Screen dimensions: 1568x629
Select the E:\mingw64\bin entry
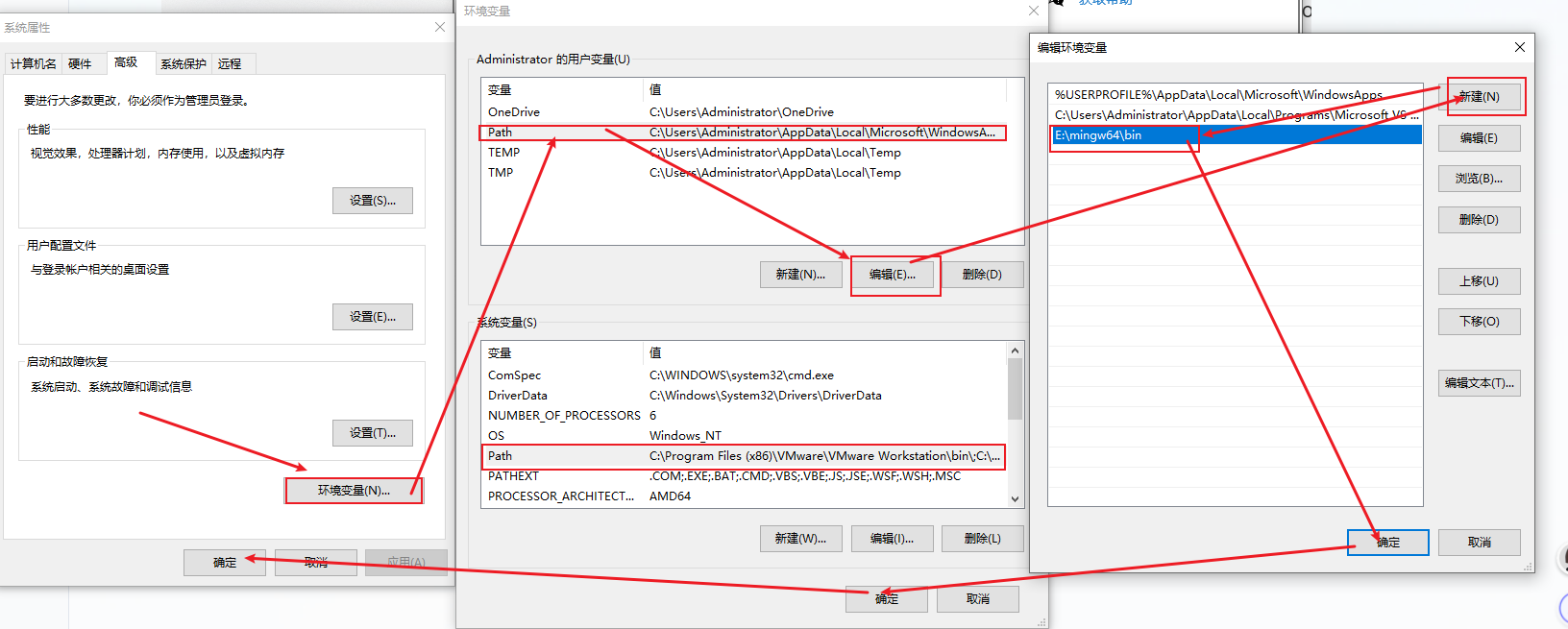click(x=1124, y=135)
